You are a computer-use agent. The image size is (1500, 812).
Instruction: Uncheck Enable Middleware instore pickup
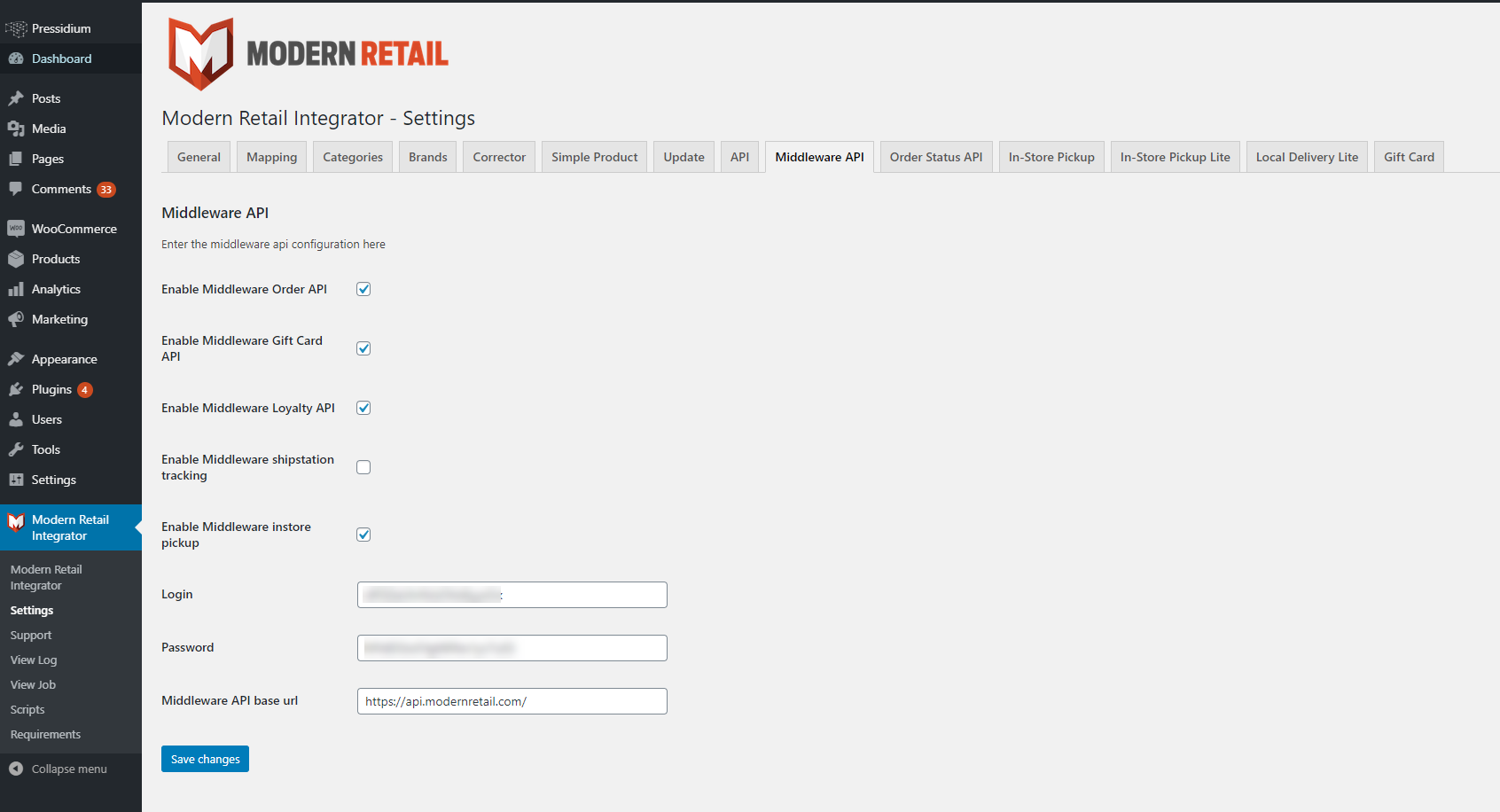[x=363, y=535]
